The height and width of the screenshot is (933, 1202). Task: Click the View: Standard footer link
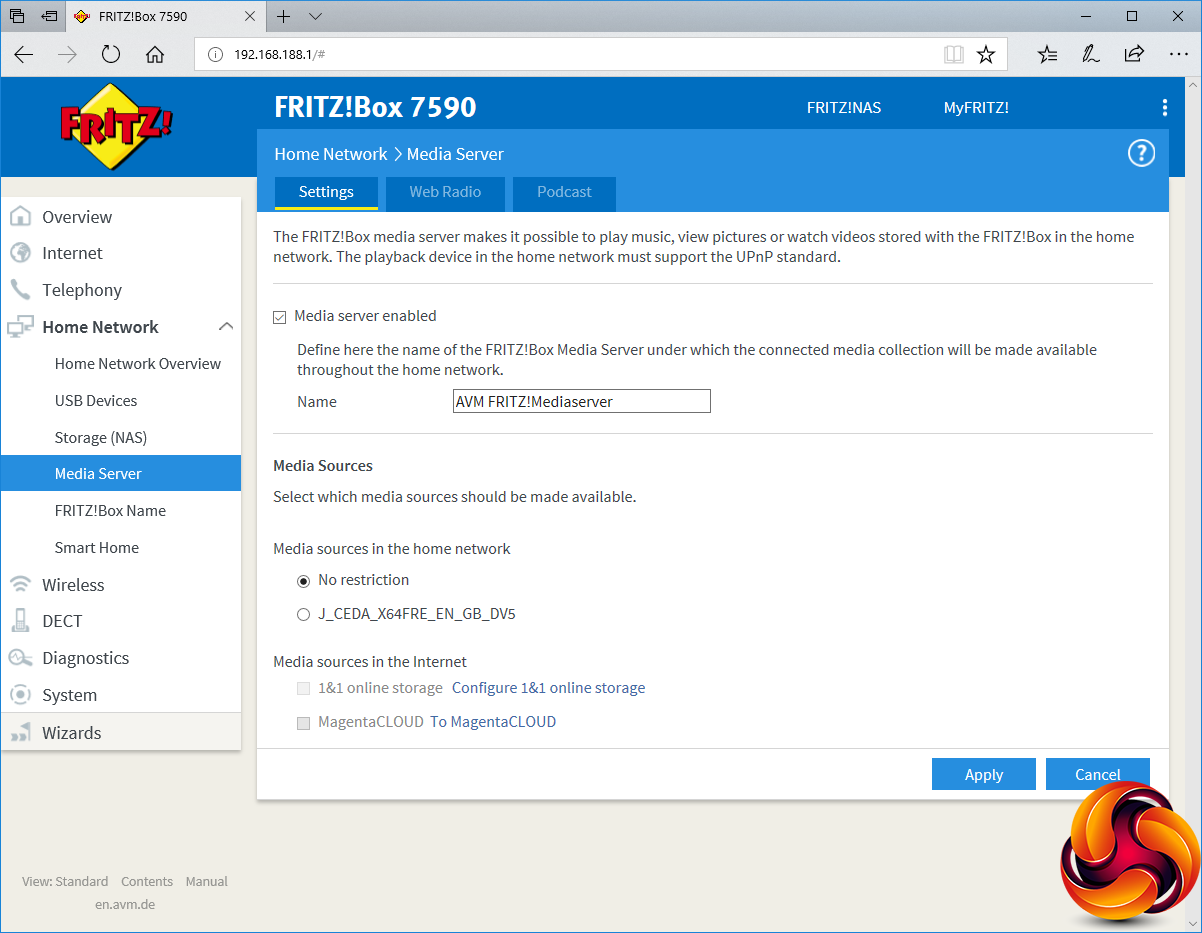pyautogui.click(x=65, y=882)
